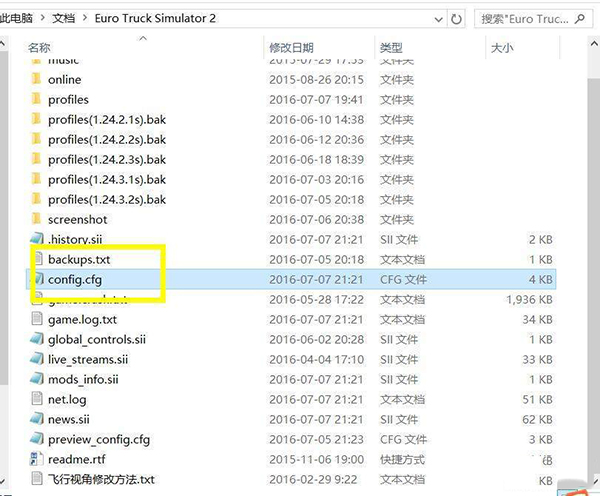The height and width of the screenshot is (496, 600).
Task: Sort files by 名称 column
Action: [x=39, y=48]
